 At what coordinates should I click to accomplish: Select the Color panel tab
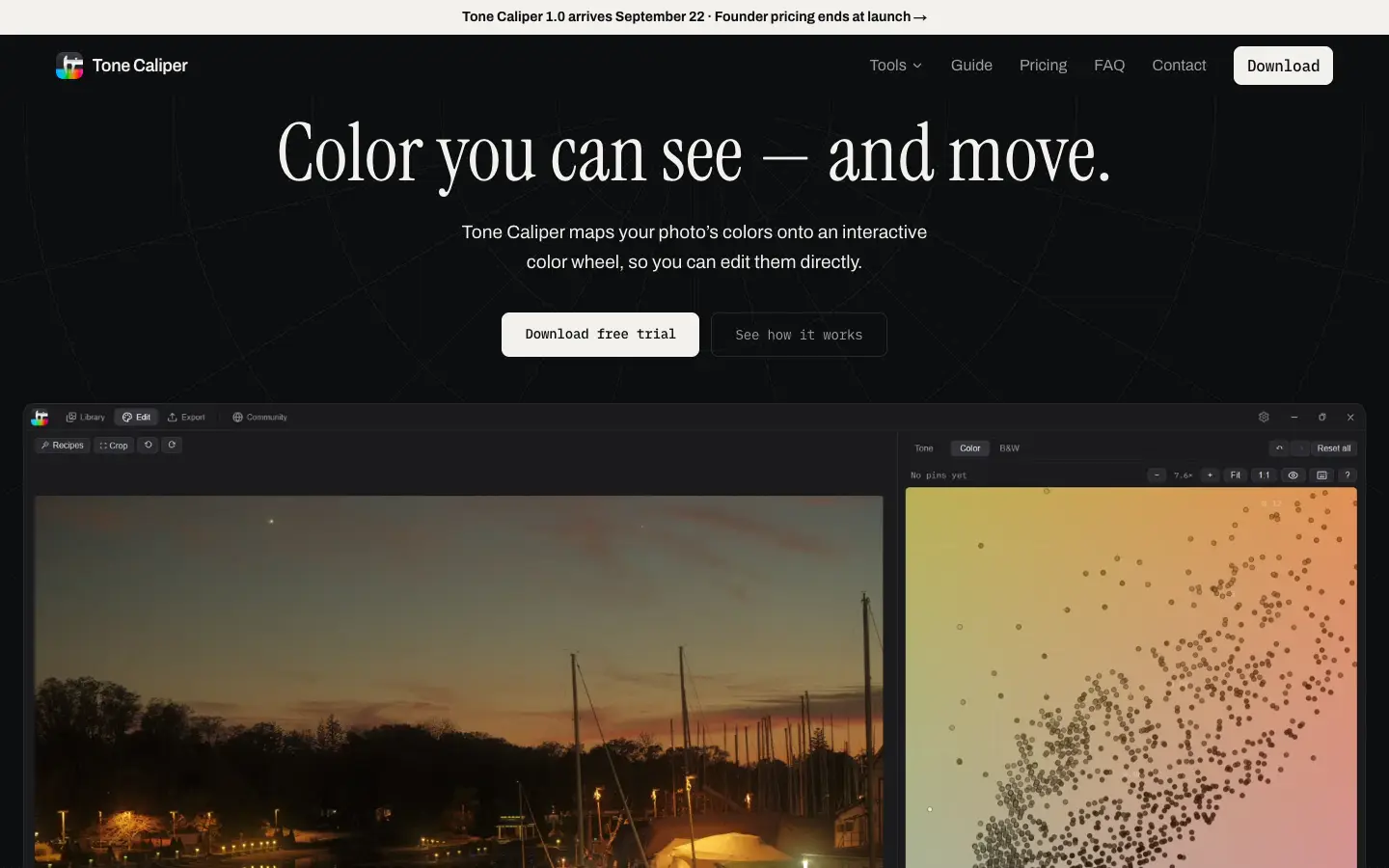tap(970, 448)
